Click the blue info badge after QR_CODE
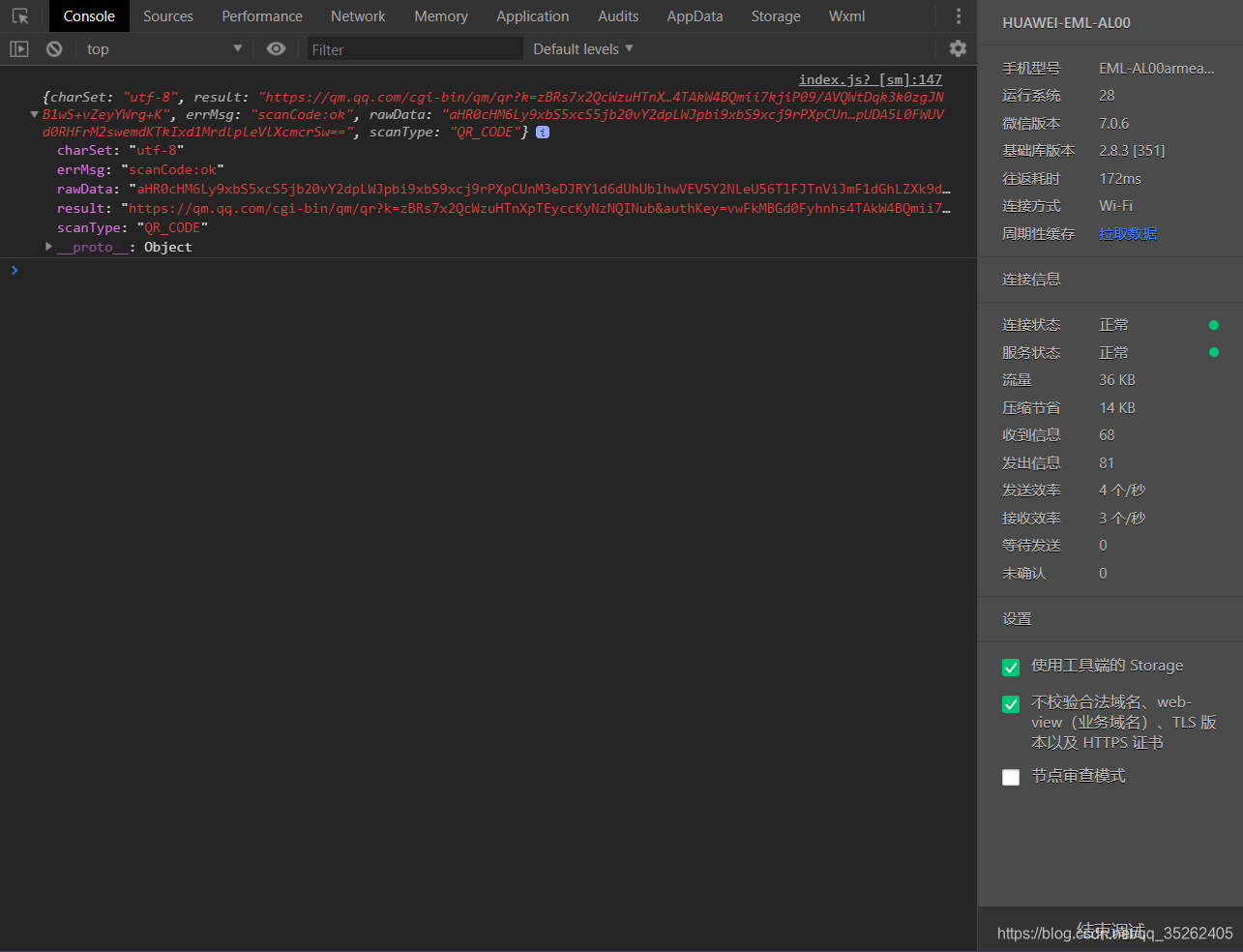The height and width of the screenshot is (952, 1243). tap(543, 133)
